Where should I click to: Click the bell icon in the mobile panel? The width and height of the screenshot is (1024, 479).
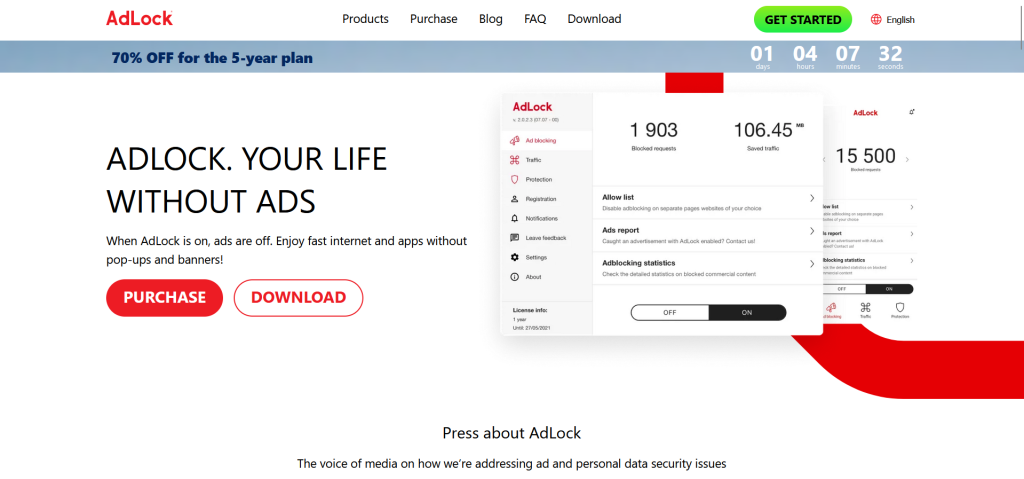point(912,112)
